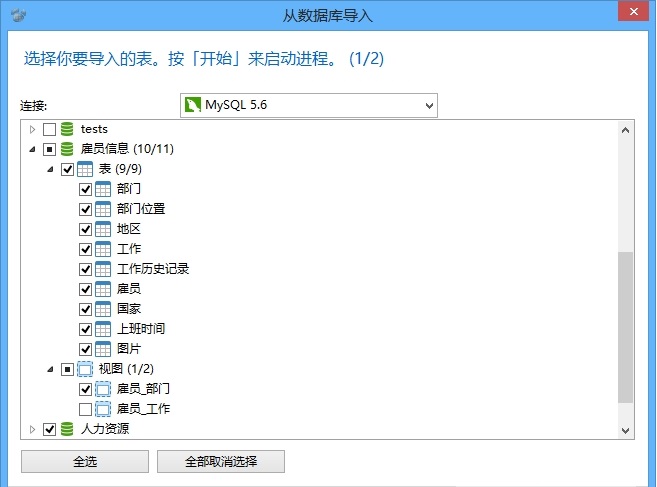Click the 人力资源 database icon
This screenshot has width=657, height=487.
click(x=67, y=429)
